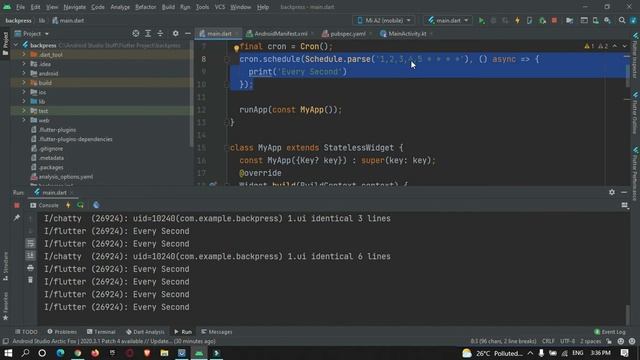
Task: Toggle scroll to end in console
Action: (30, 256)
